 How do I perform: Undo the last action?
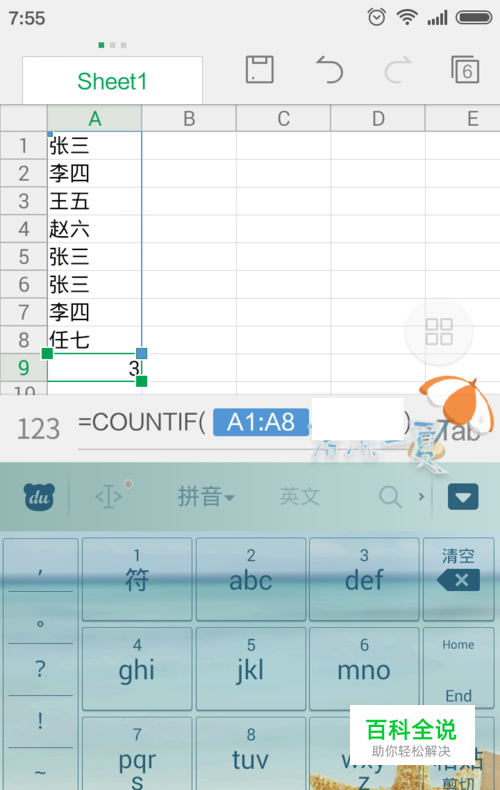(x=330, y=70)
